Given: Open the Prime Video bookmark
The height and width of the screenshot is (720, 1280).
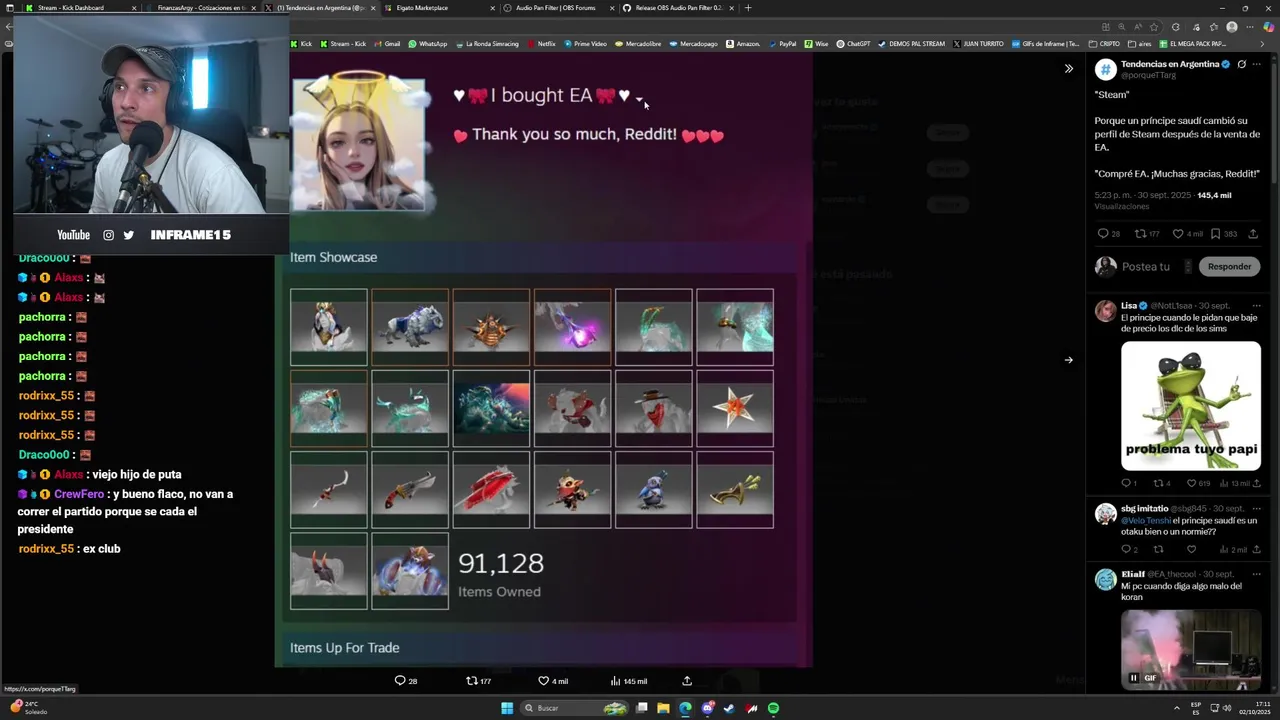Looking at the screenshot, I should point(584,44).
